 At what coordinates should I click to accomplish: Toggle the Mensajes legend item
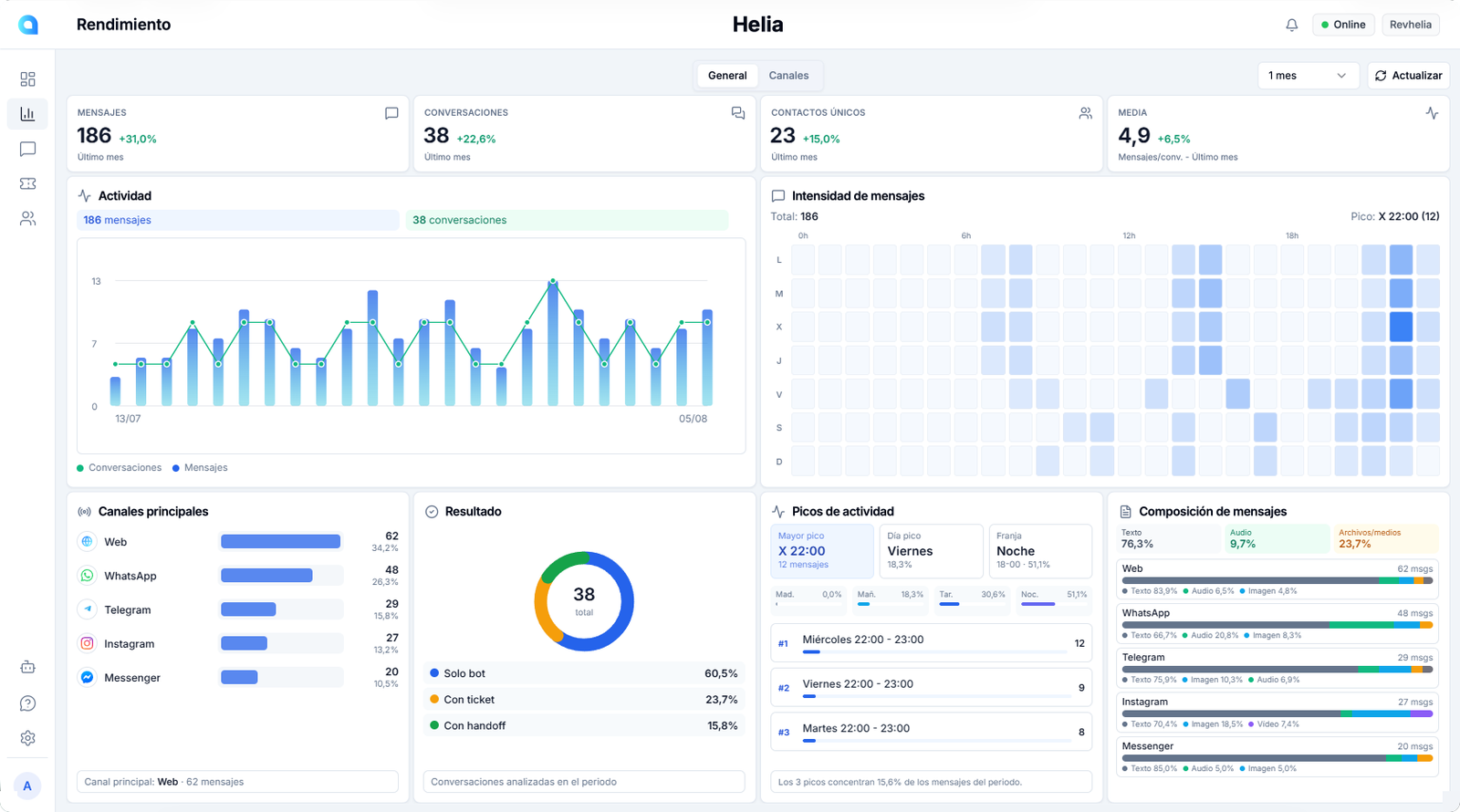pos(200,468)
